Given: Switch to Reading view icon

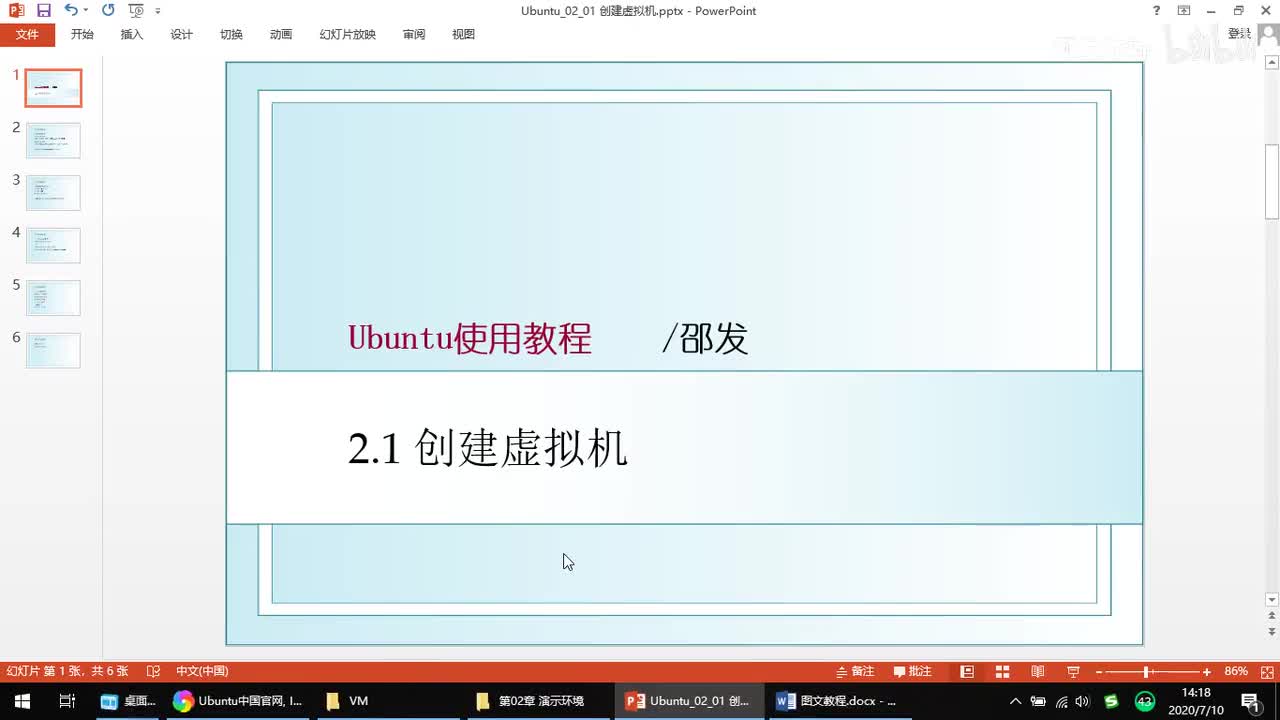Looking at the screenshot, I should click(1038, 671).
